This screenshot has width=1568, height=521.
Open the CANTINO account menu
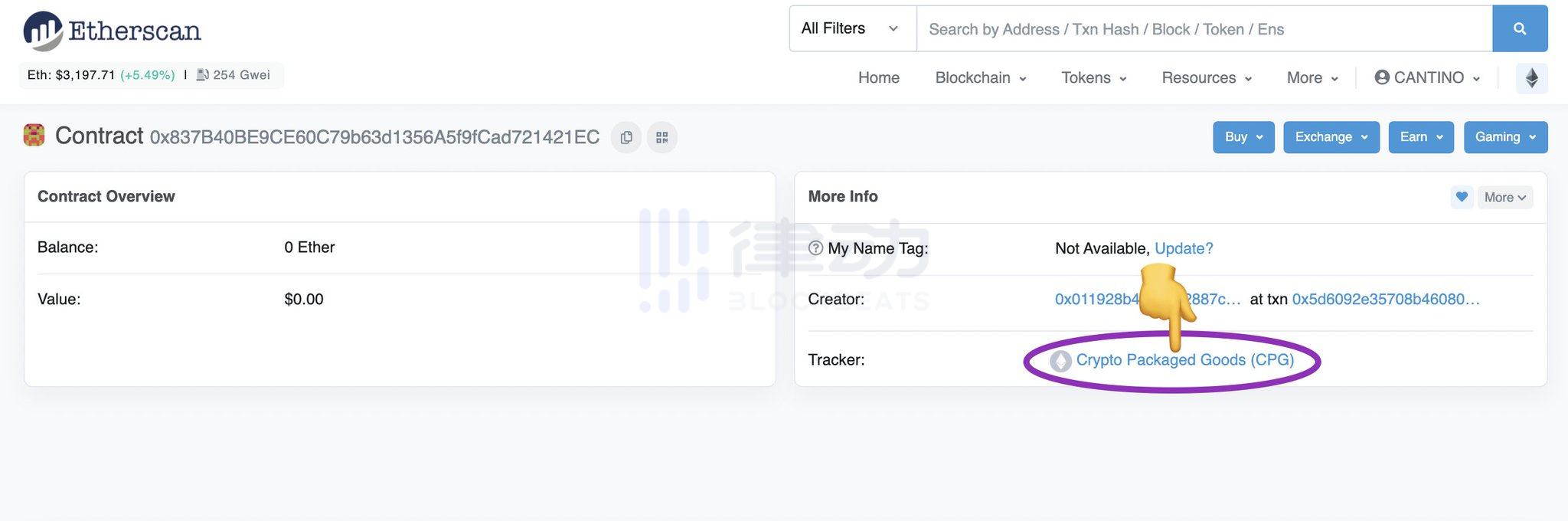pyautogui.click(x=1427, y=78)
